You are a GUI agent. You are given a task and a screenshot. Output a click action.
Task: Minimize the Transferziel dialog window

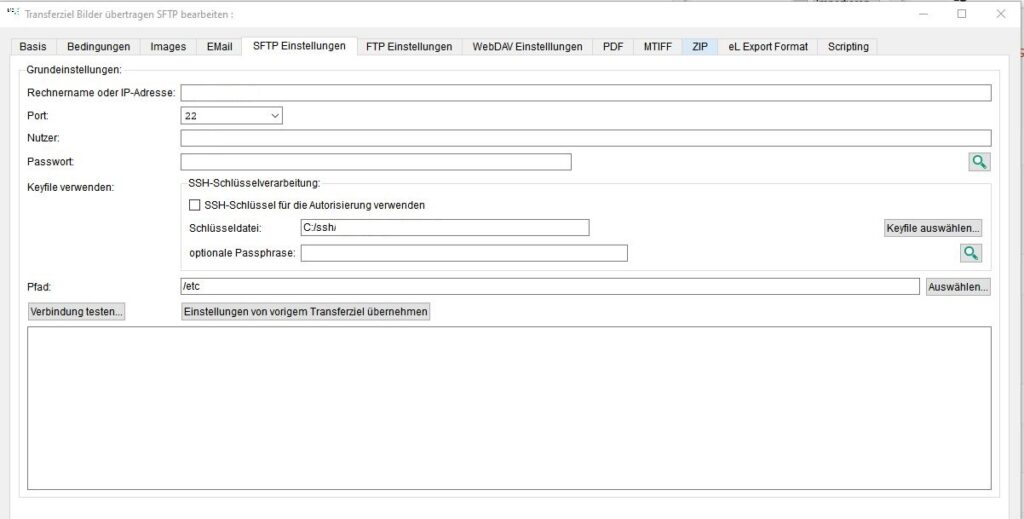923,14
